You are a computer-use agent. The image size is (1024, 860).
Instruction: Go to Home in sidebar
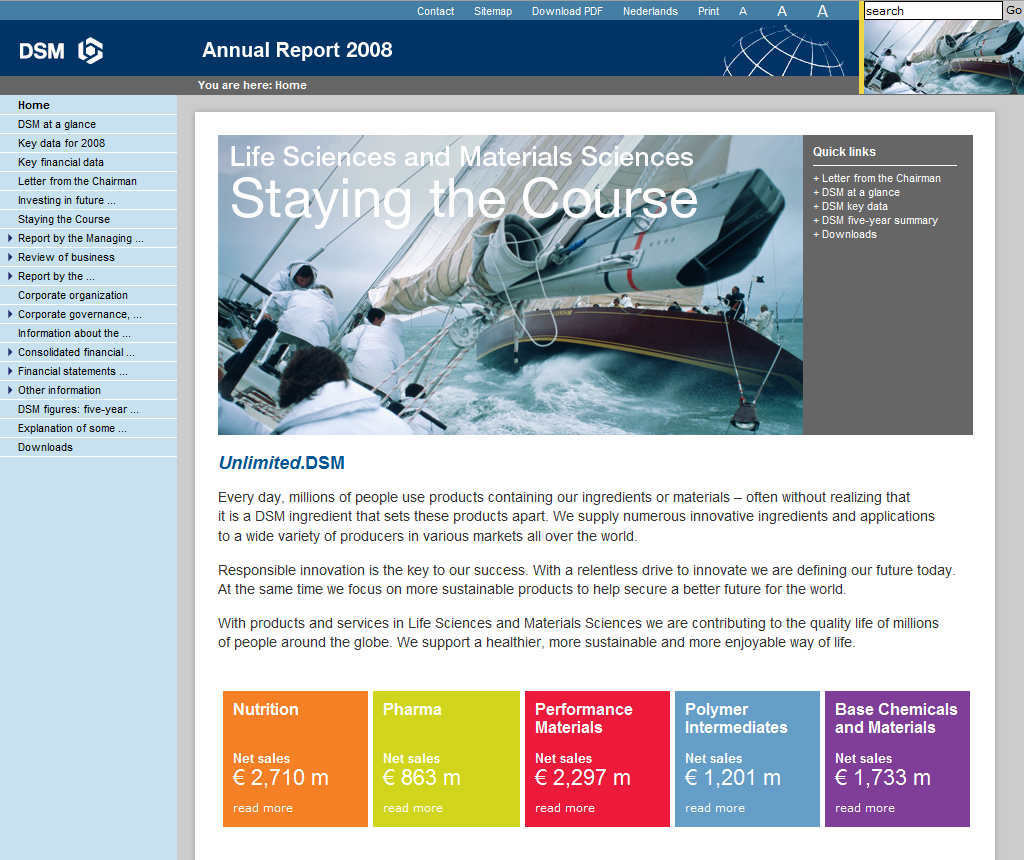click(x=34, y=105)
